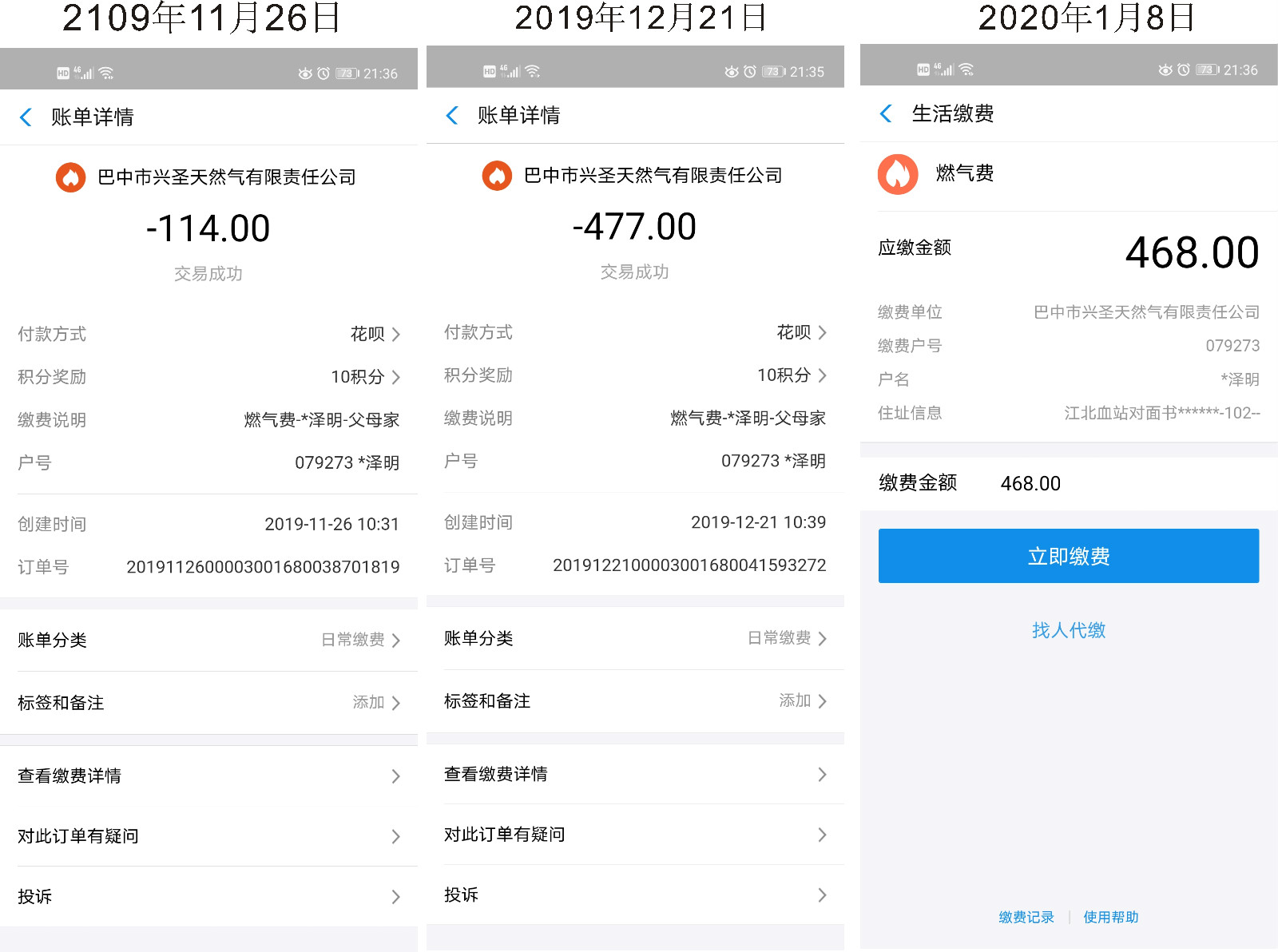Tap the large 燃气费 flame icon
The image size is (1278, 952).
pos(898,174)
